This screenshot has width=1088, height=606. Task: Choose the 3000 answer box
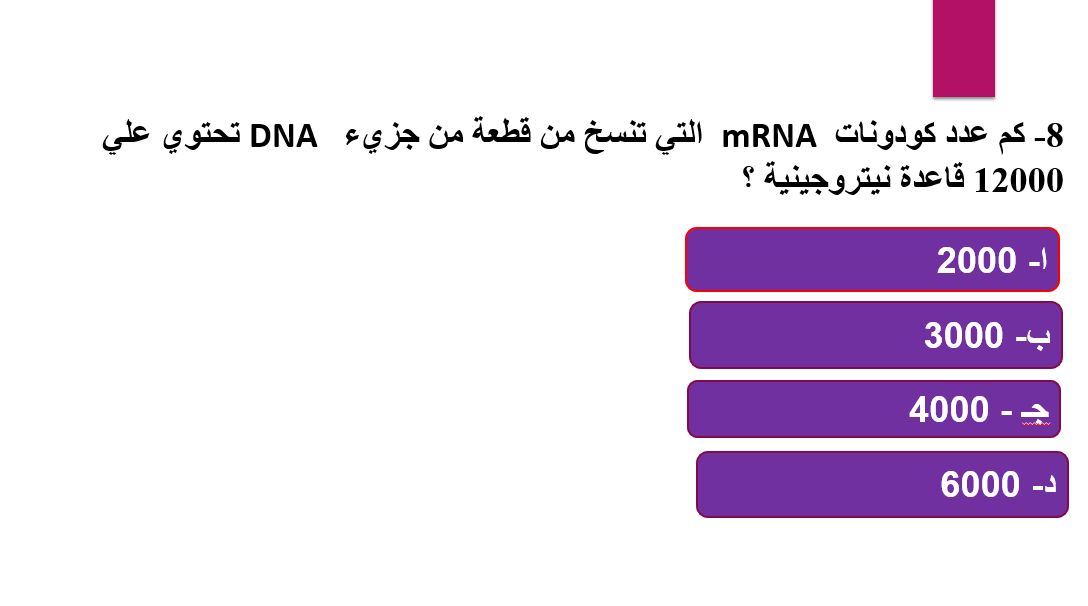[876, 335]
